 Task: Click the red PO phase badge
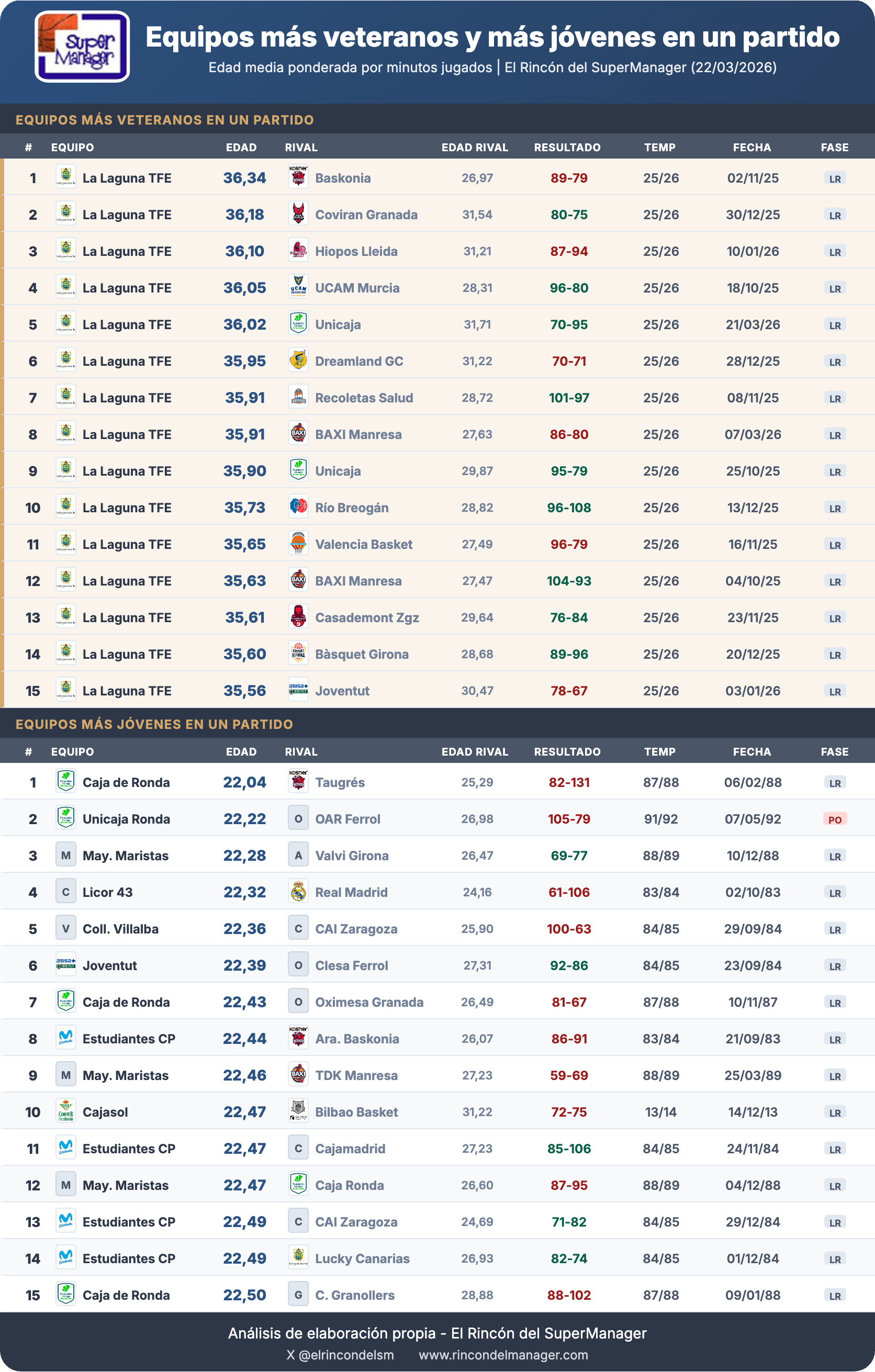835,819
